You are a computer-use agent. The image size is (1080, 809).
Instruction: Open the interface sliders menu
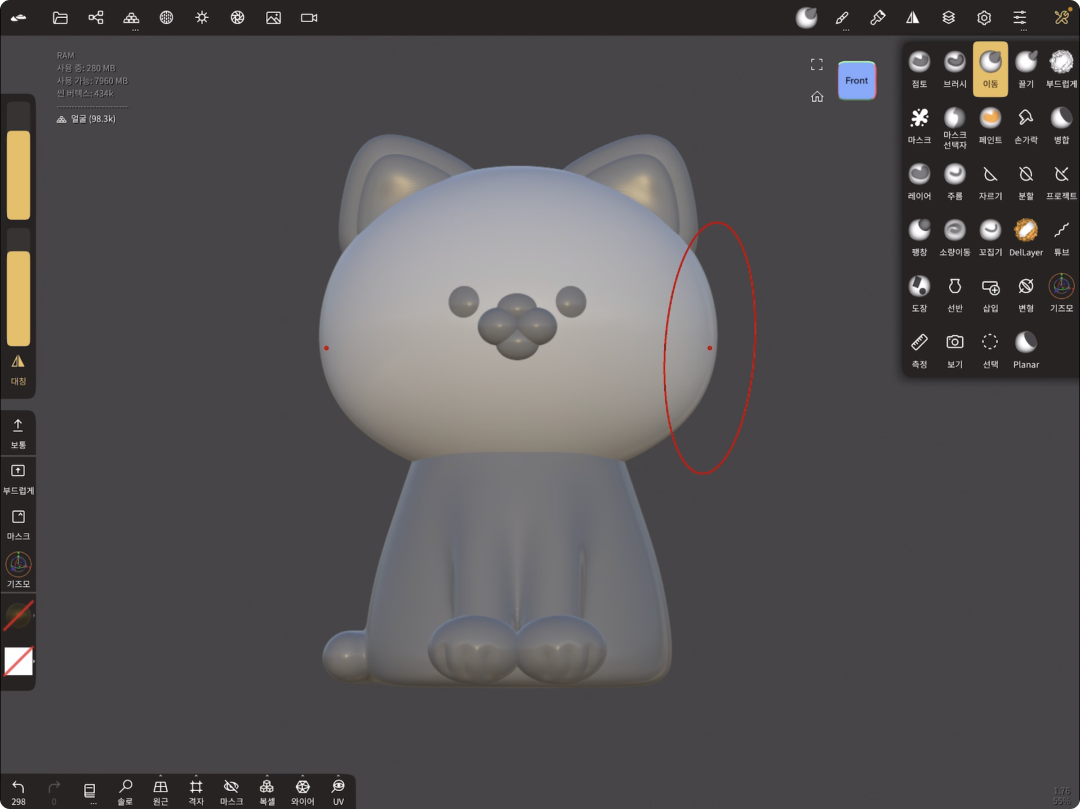pos(1019,17)
